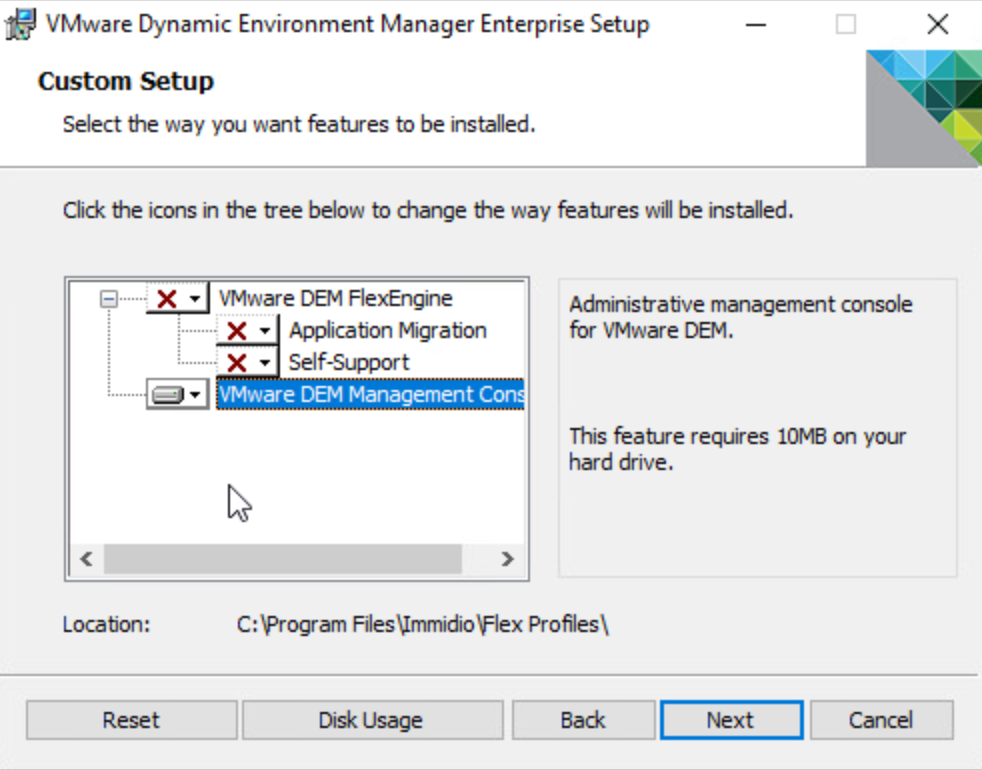Select the VMware DEM Management Console item
This screenshot has width=982, height=770.
370,395
